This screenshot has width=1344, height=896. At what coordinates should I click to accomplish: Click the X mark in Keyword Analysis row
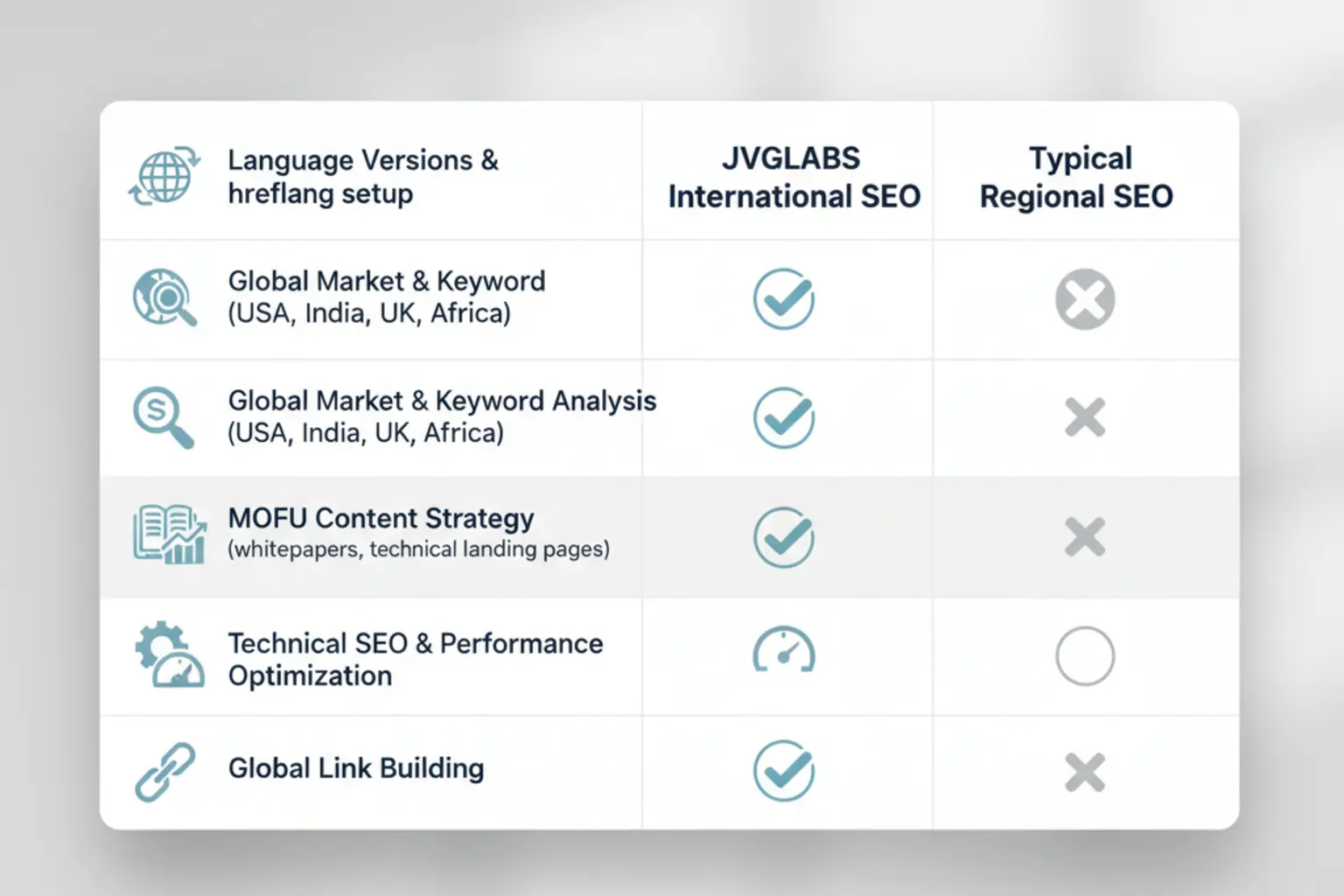[1085, 417]
